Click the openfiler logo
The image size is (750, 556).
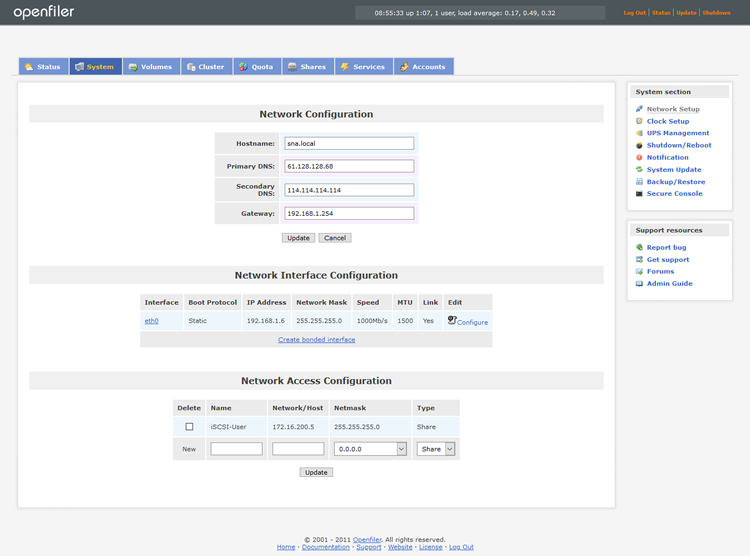(x=44, y=12)
